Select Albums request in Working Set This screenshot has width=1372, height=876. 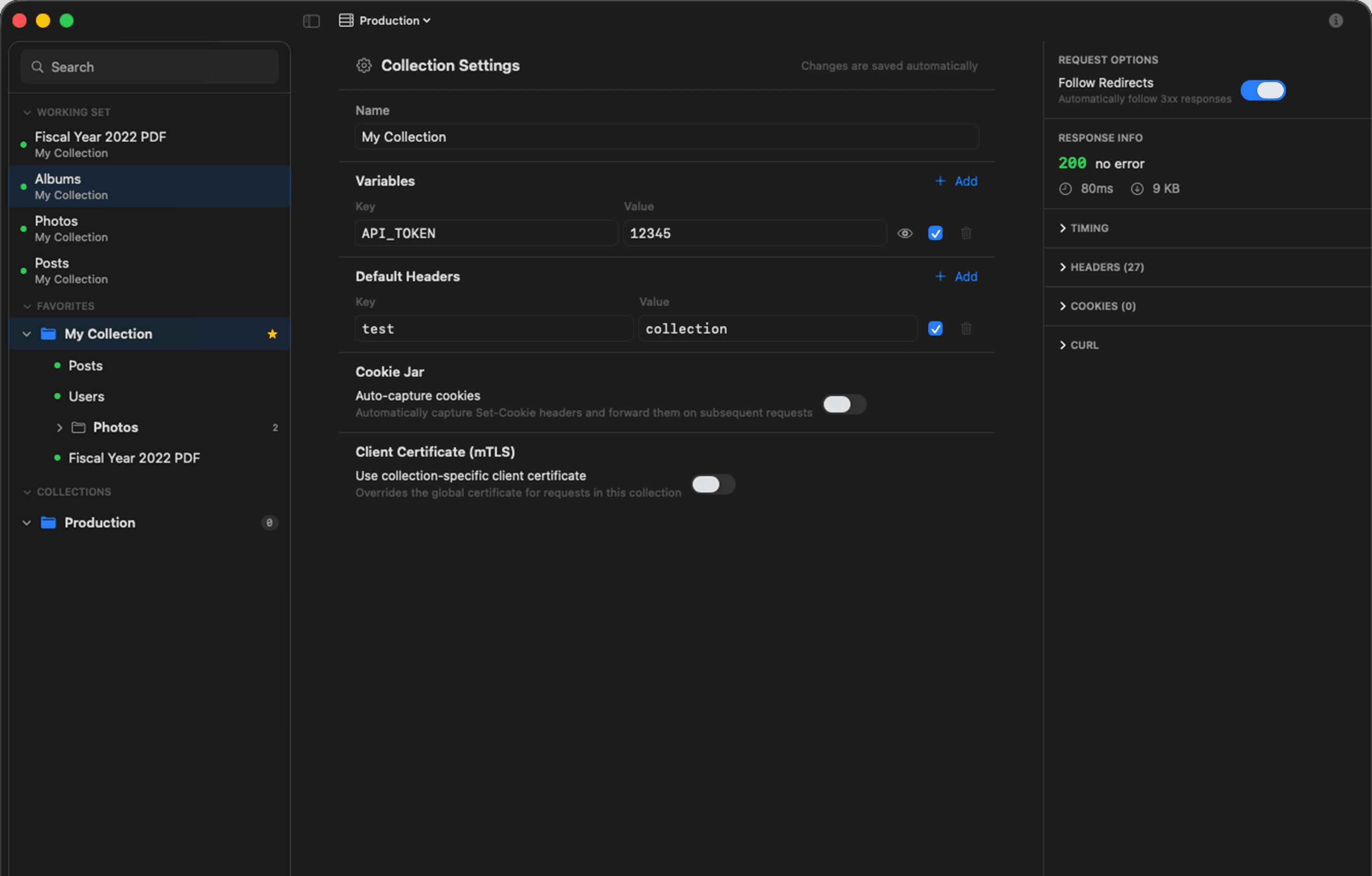click(x=149, y=186)
